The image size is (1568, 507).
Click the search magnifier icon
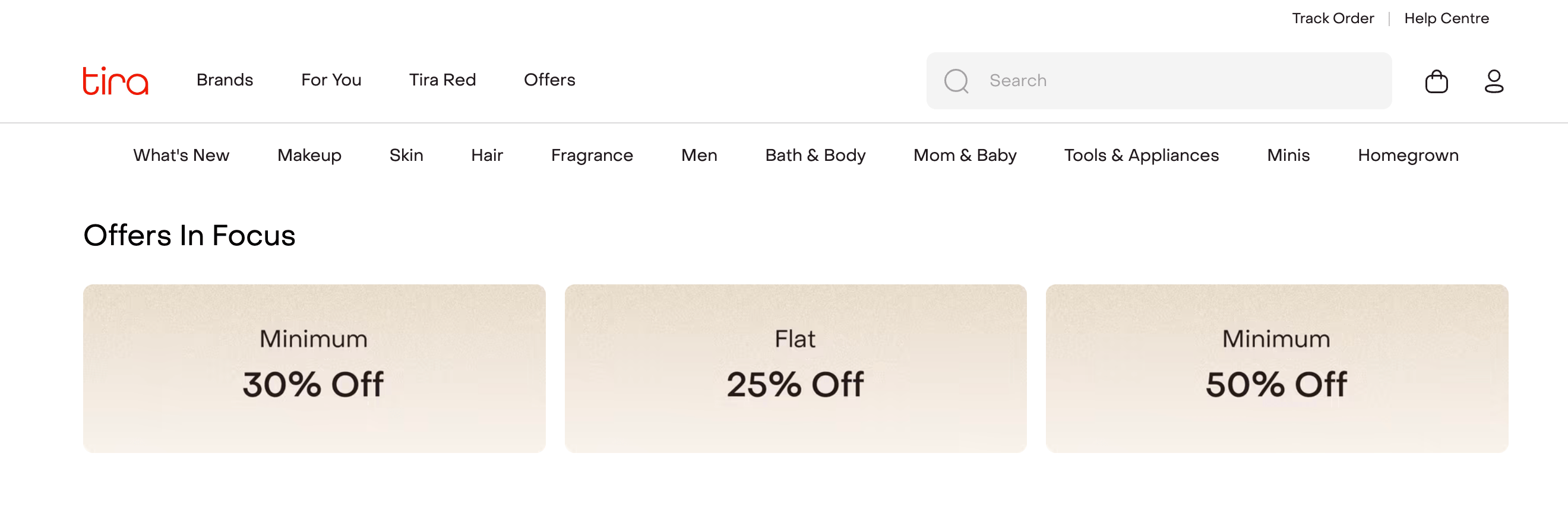(956, 81)
